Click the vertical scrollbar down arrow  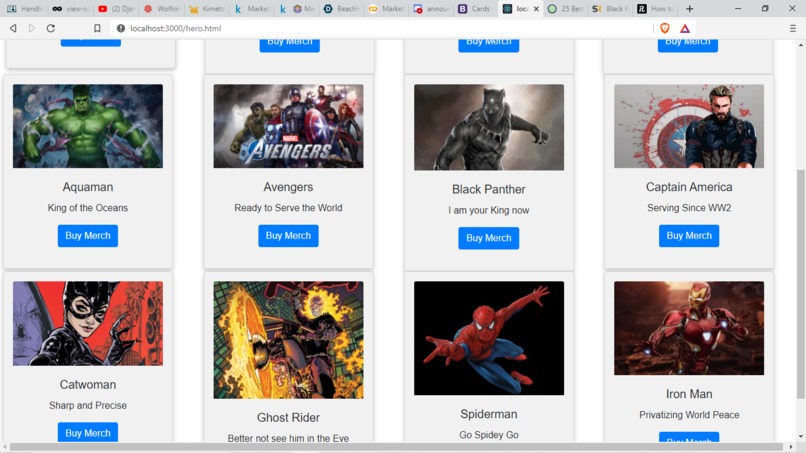point(800,437)
